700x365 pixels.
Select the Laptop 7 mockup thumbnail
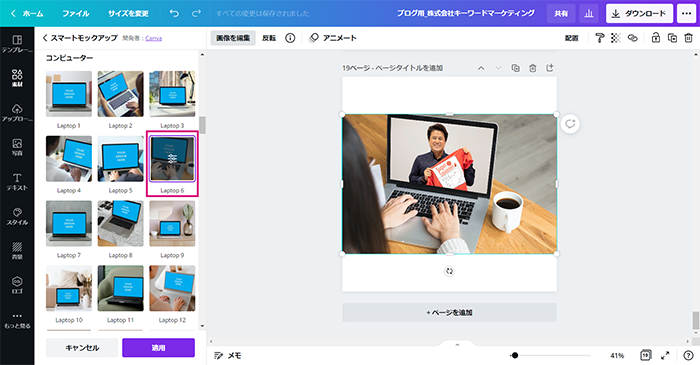click(x=69, y=224)
